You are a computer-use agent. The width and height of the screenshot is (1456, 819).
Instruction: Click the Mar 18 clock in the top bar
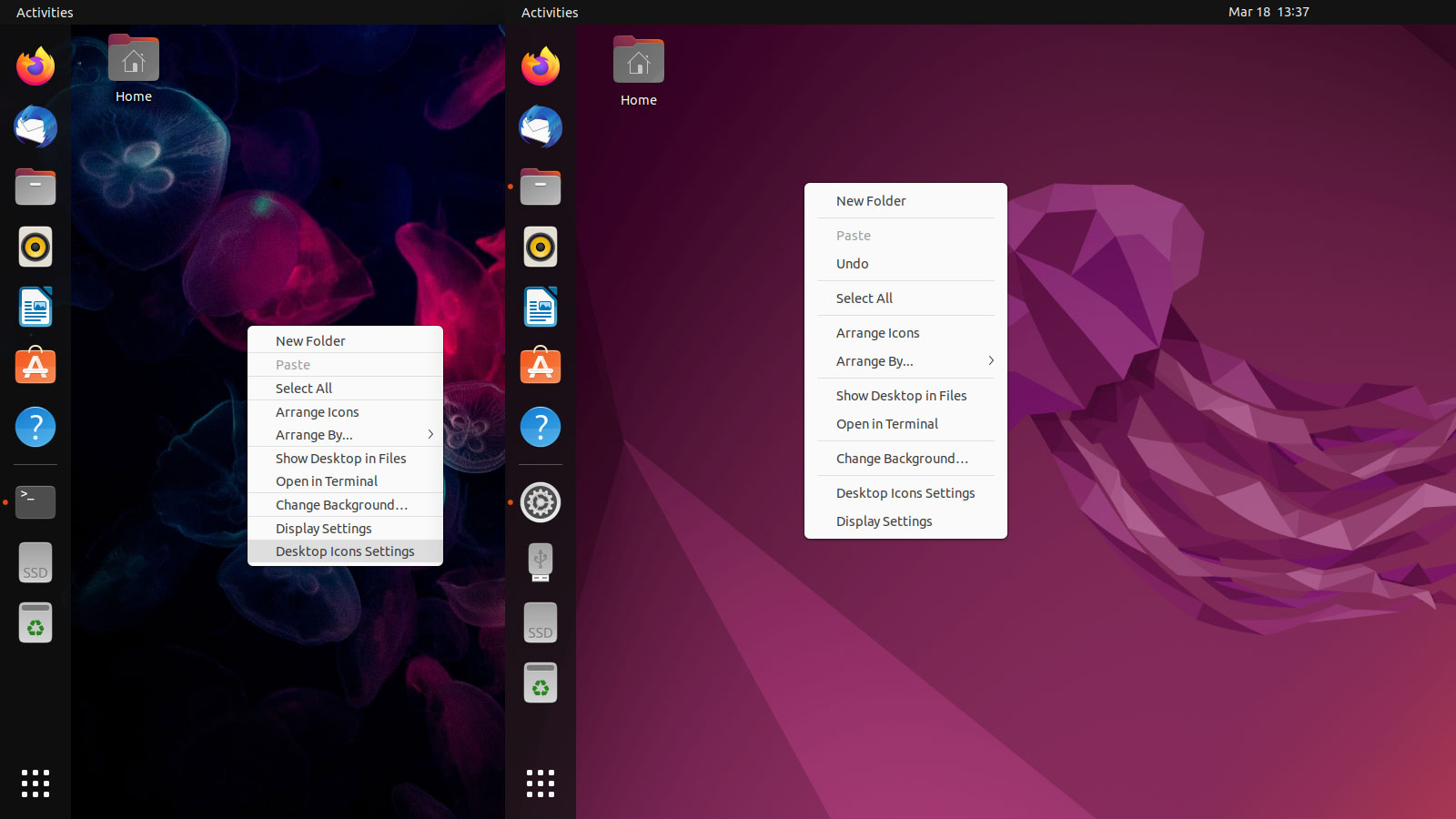click(x=1269, y=12)
